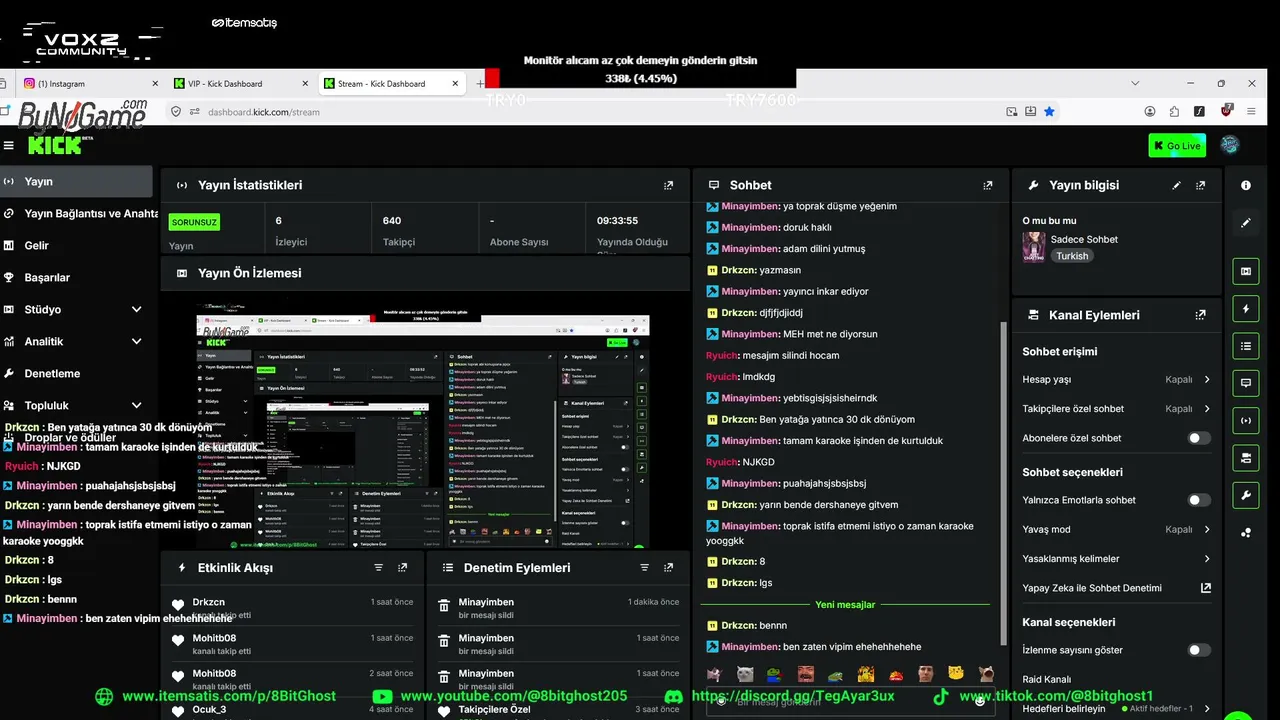The image size is (1280, 720).
Task: Open the Firefox account icon
Action: coord(1150,112)
